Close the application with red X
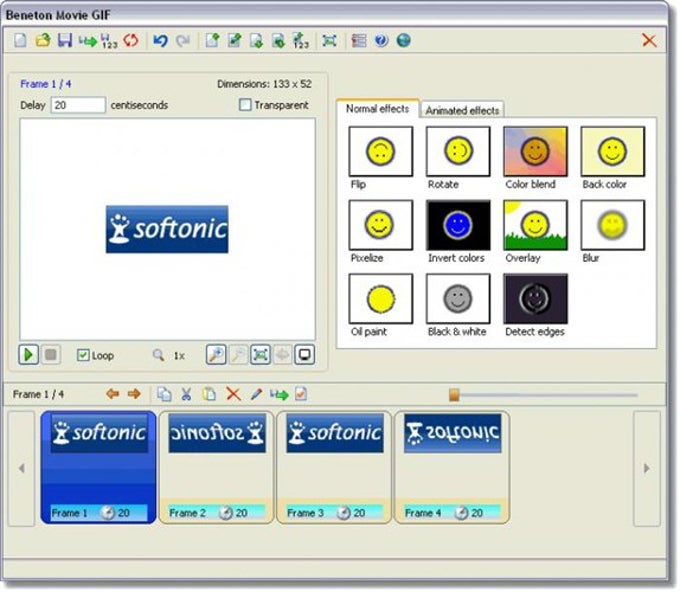 click(x=649, y=40)
